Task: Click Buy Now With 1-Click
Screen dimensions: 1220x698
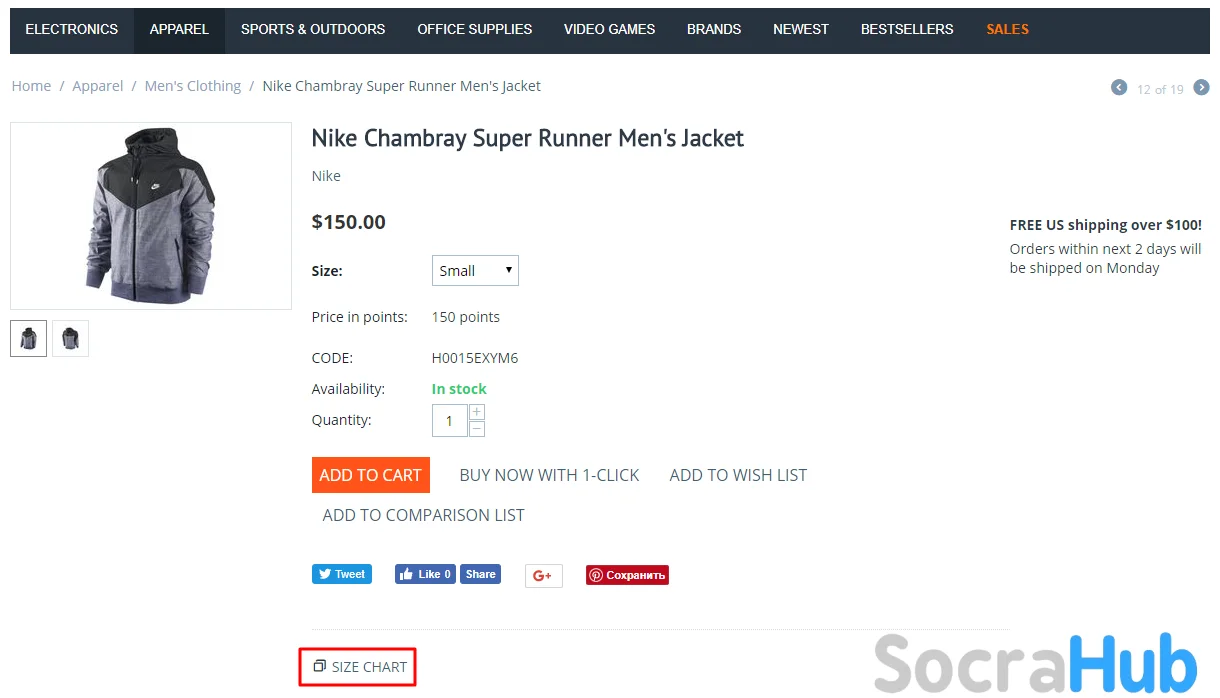Action: tap(549, 475)
